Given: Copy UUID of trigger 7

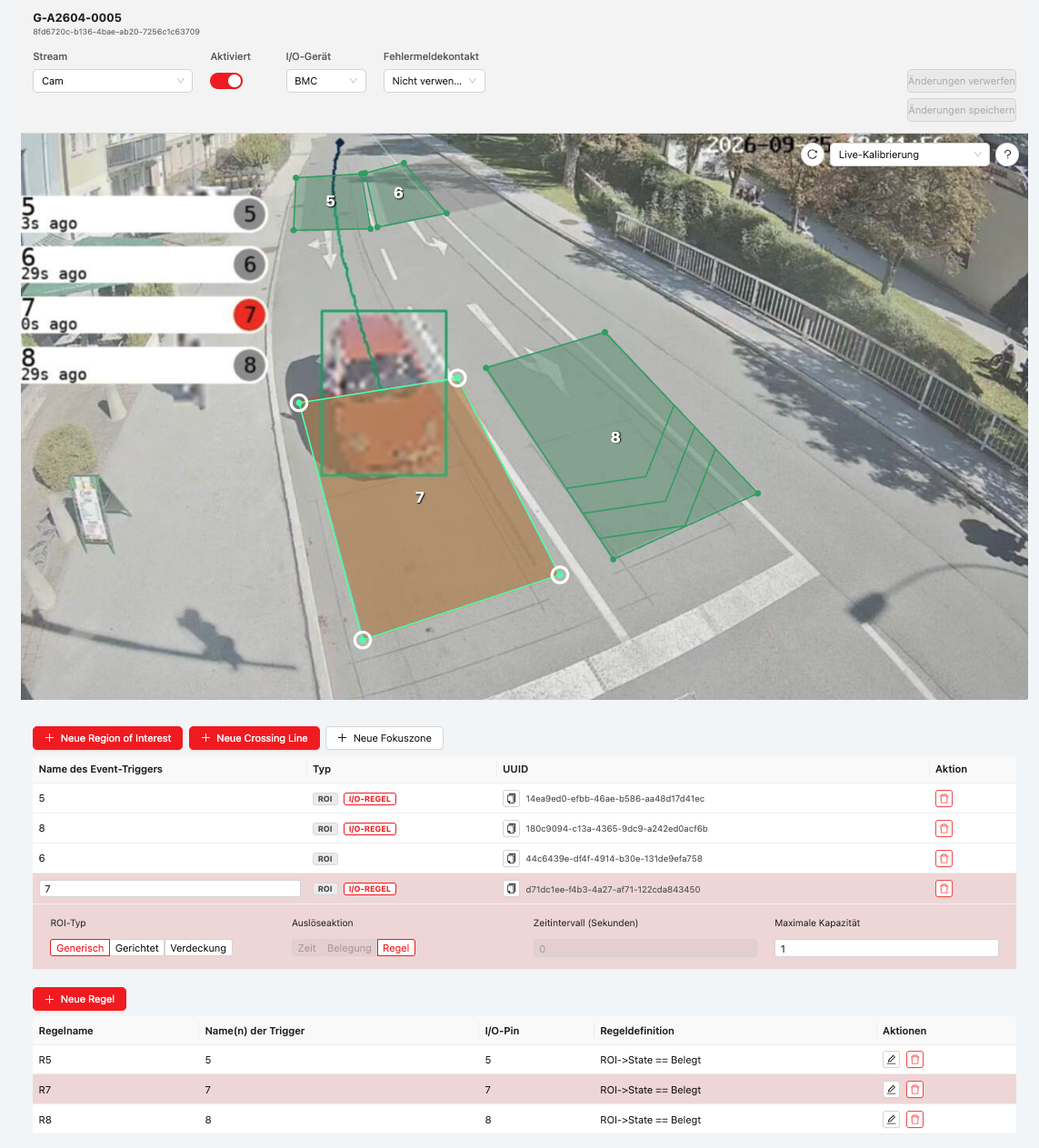Looking at the screenshot, I should click(x=512, y=889).
